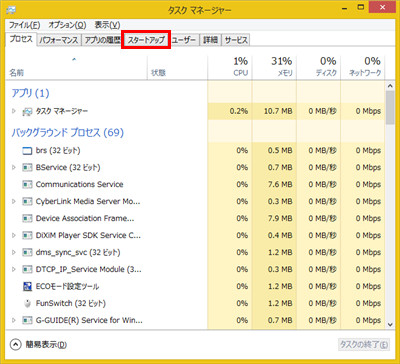
Task: Click the brs (32 ビット) process icon
Action: click(27, 151)
